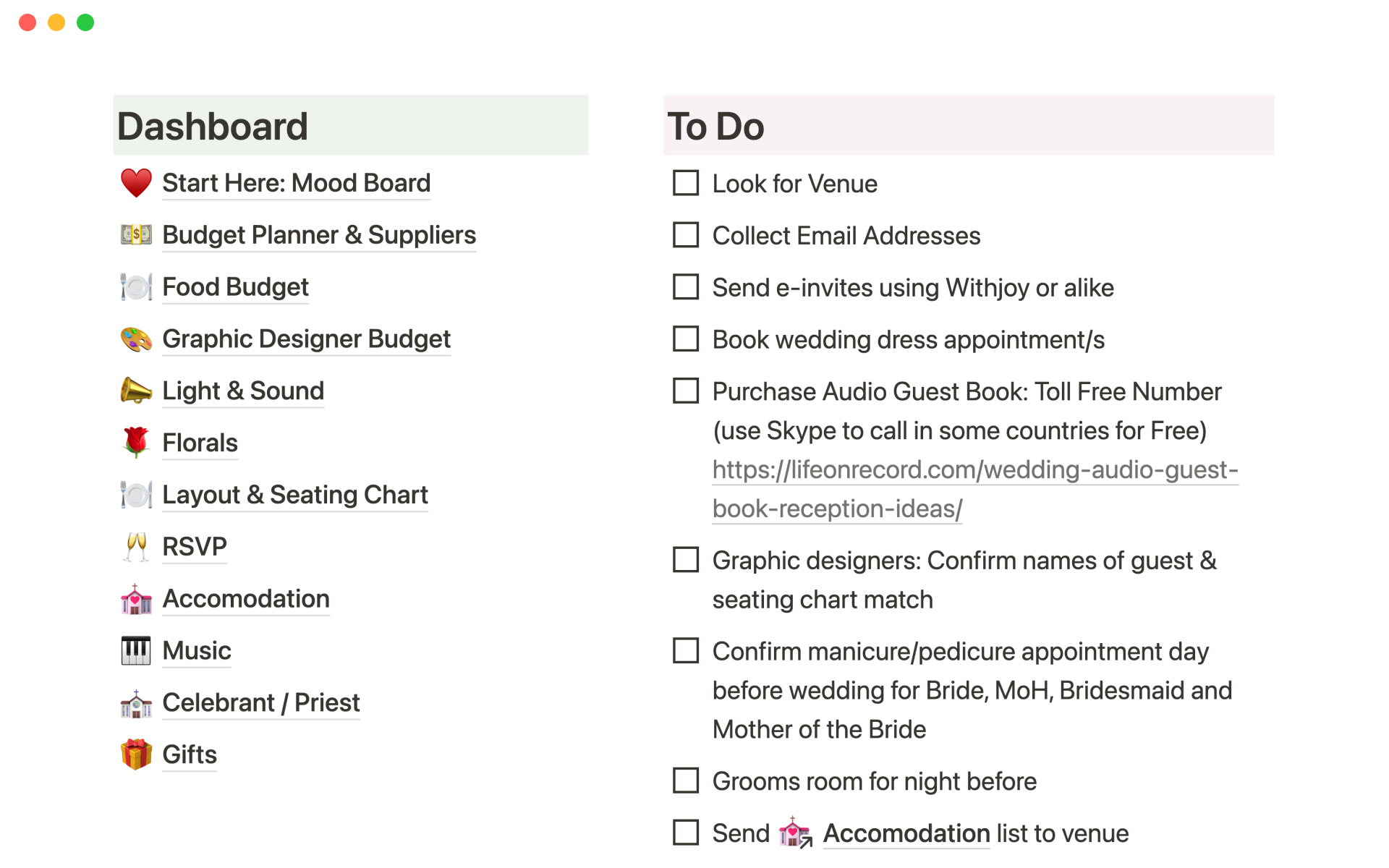Open the Layout & Seating Chart page

click(294, 495)
